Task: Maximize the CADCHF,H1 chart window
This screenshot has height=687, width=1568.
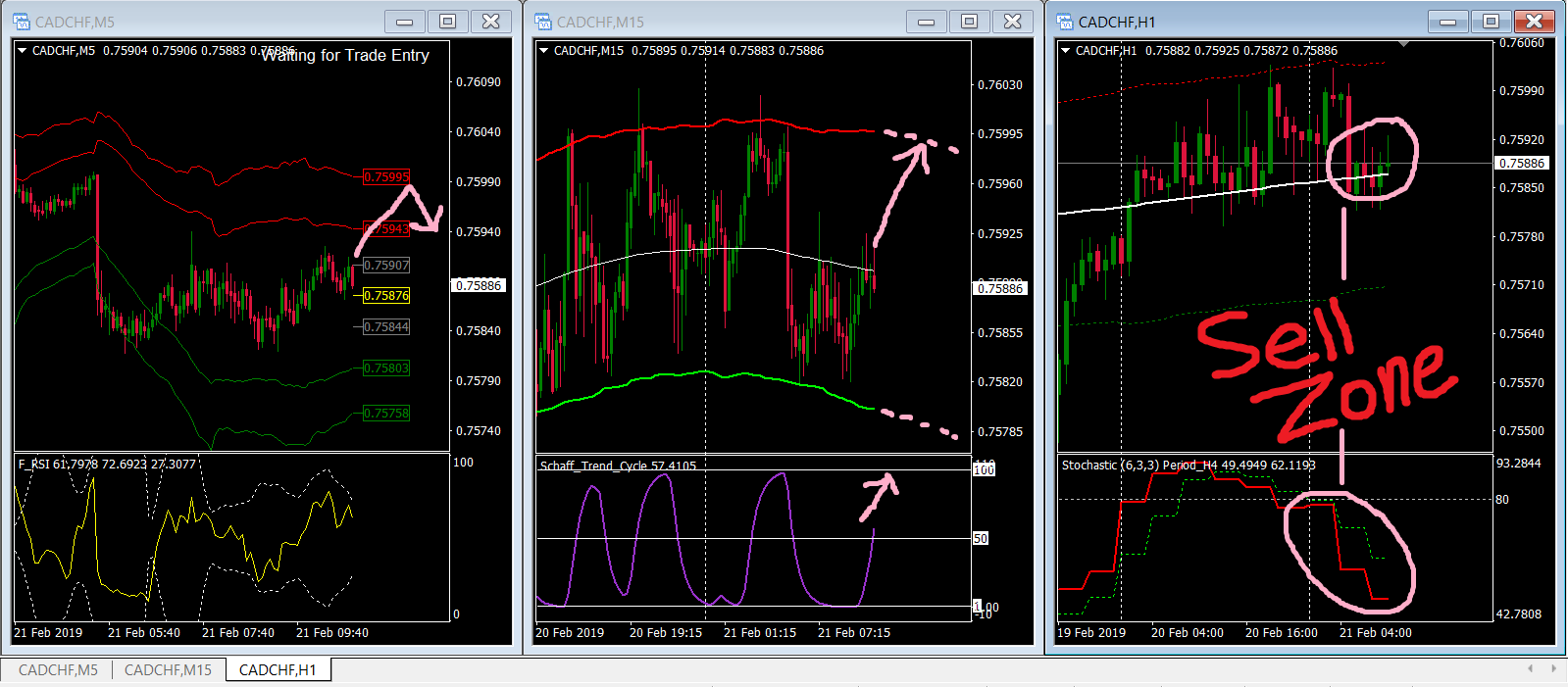Action: (1491, 22)
